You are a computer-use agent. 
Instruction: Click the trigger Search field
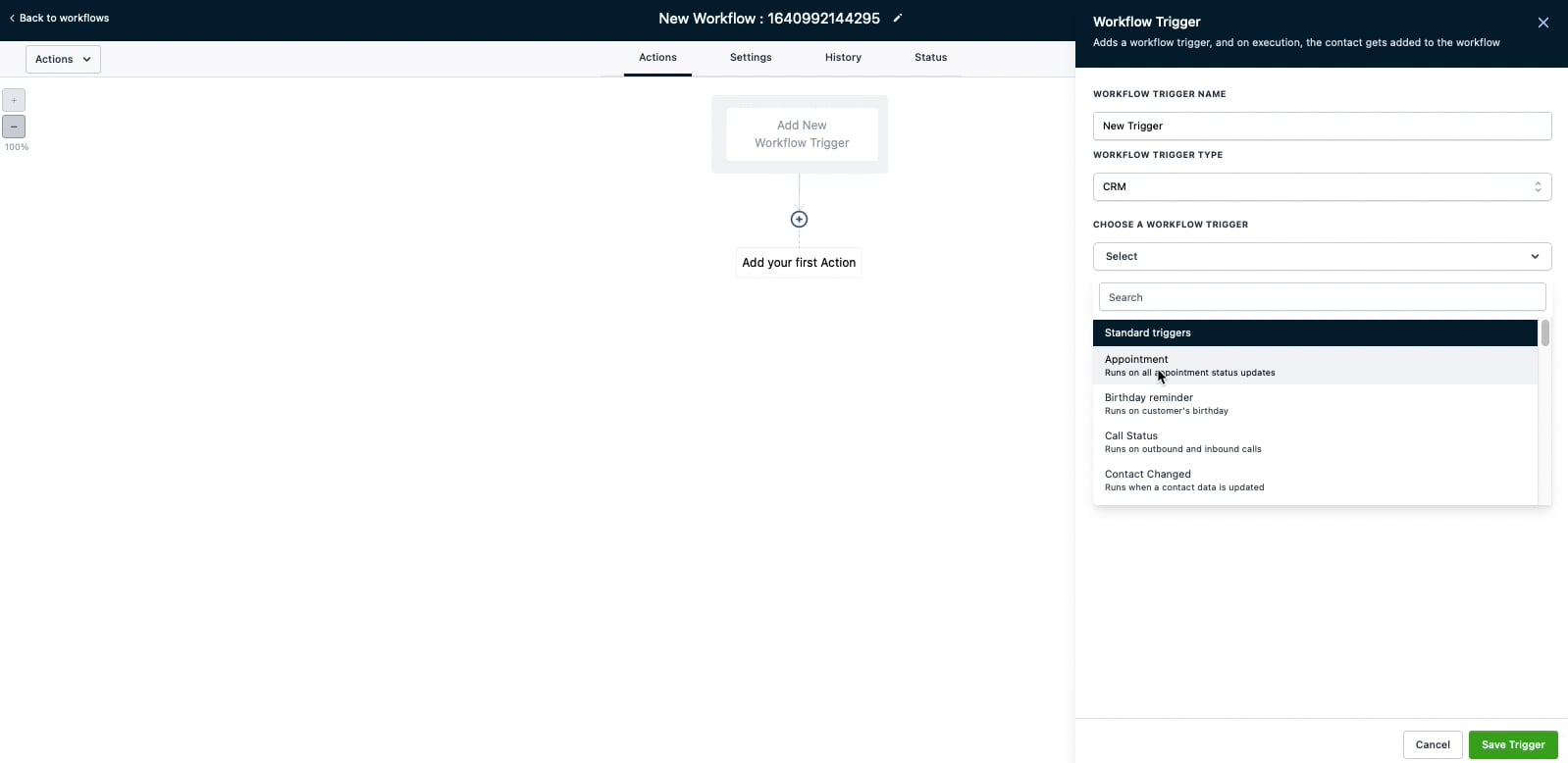[x=1322, y=297]
